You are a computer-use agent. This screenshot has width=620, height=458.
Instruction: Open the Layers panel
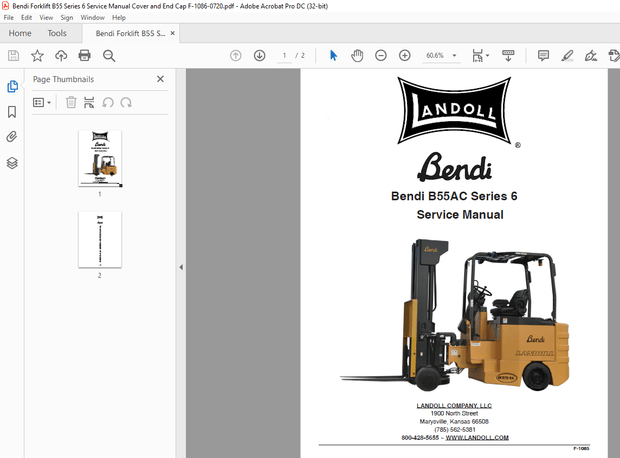point(12,163)
